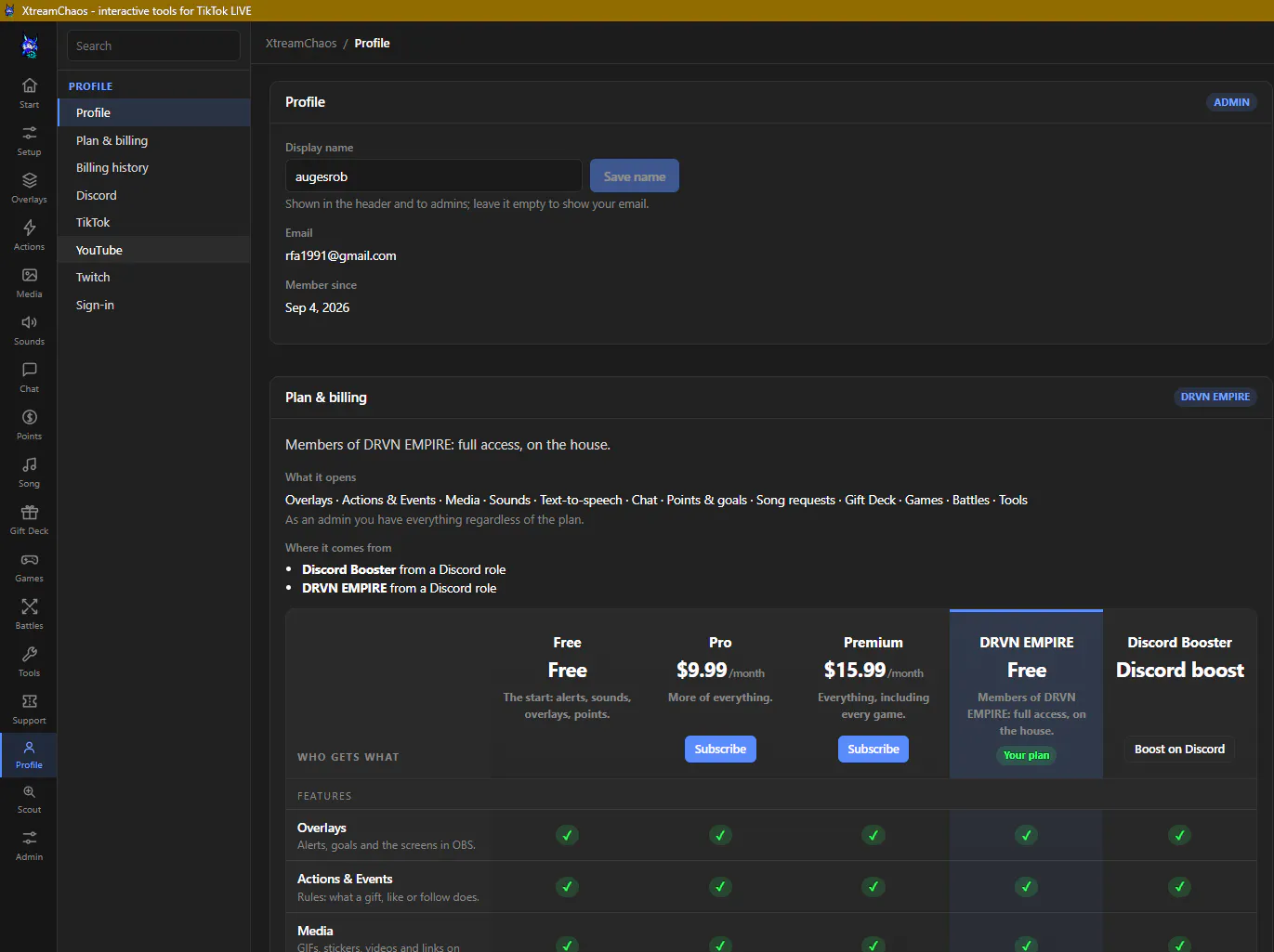This screenshot has width=1274, height=952.
Task: Click the Boost on Discord button
Action: tap(1180, 749)
